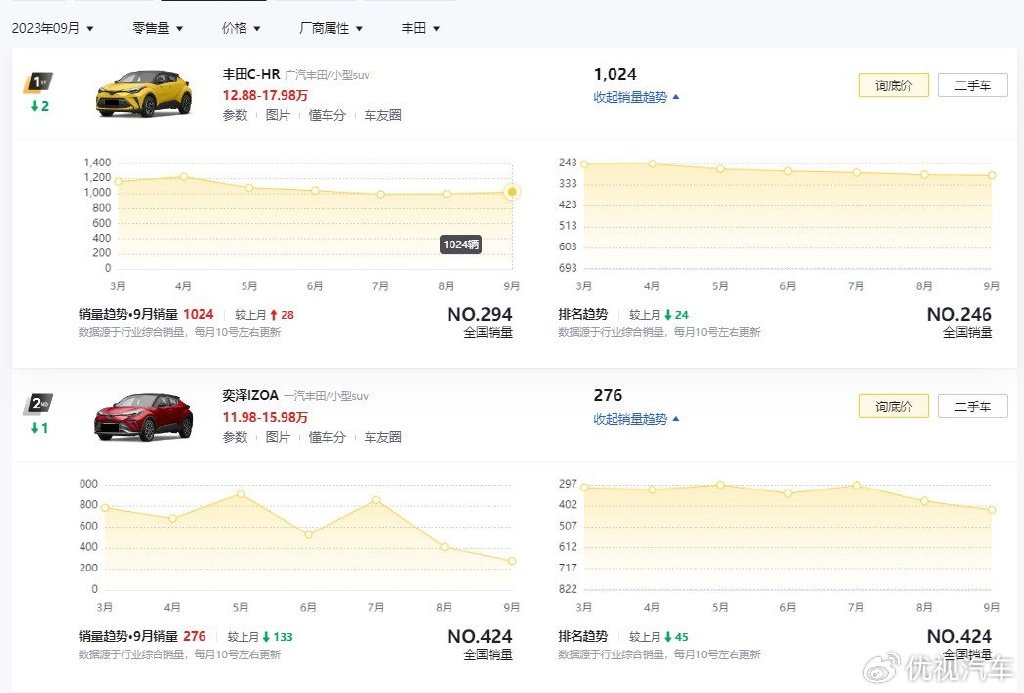
Task: Click the price text 12.88-17.98万
Action: click(265, 95)
